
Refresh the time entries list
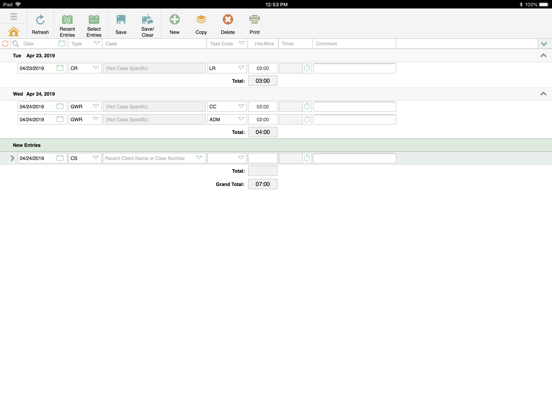40,24
